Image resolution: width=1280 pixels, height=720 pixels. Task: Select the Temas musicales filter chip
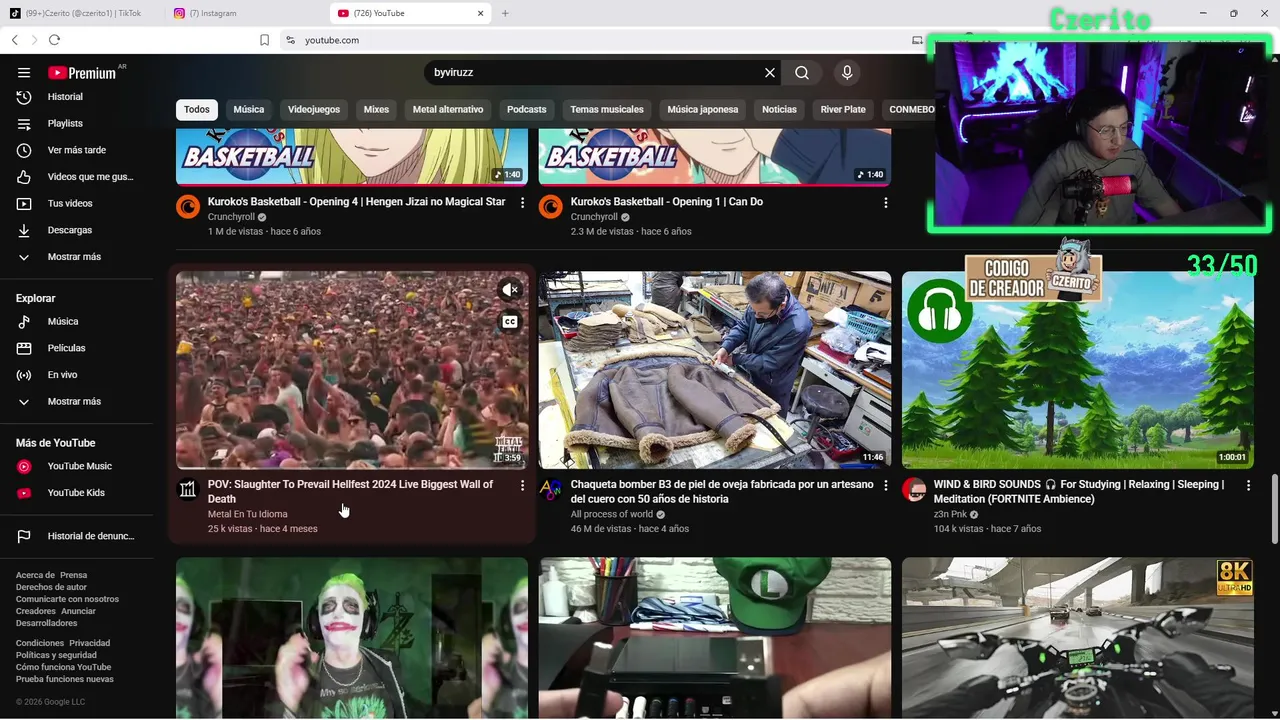[x=607, y=110]
